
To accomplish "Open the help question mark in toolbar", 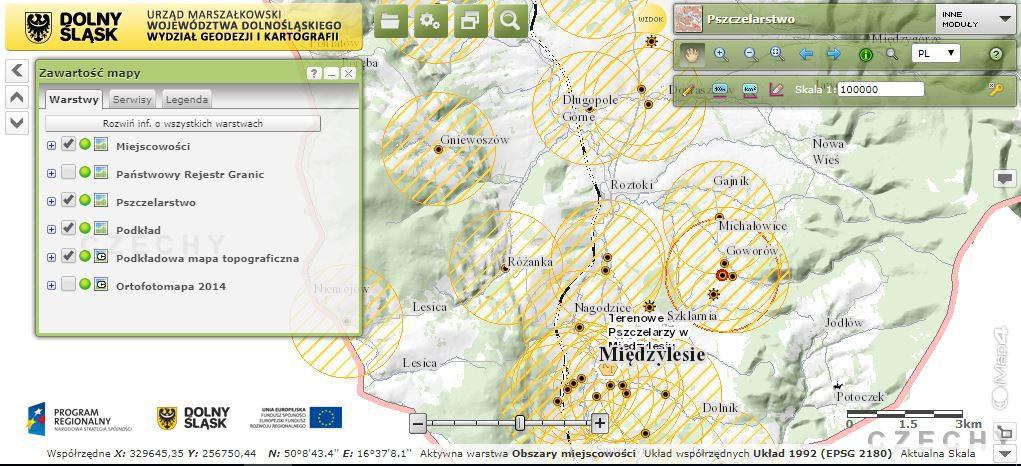I will 996,54.
